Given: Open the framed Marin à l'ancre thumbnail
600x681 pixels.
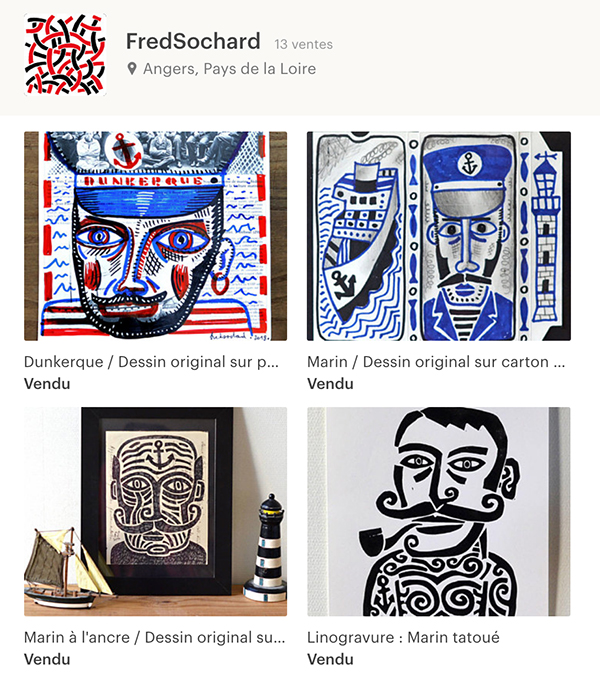Looking at the screenshot, I should [x=156, y=512].
